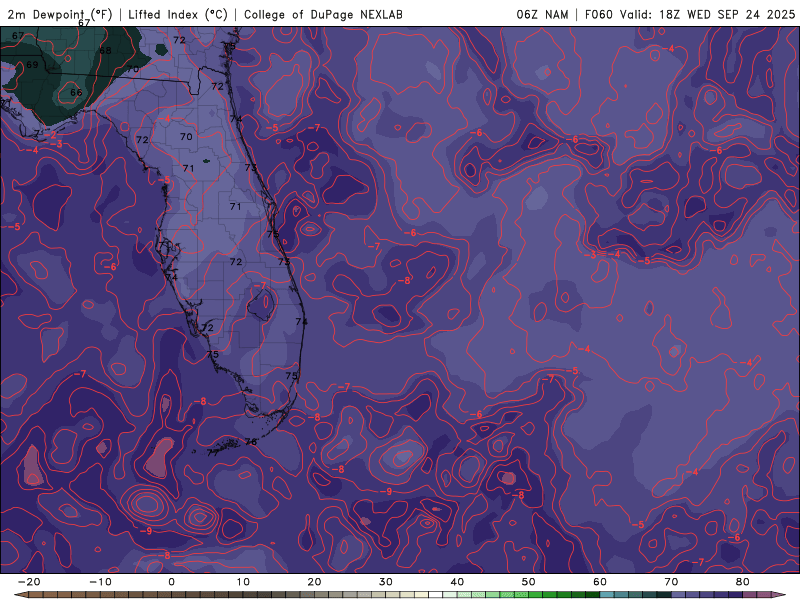Click the "2m Dewpoint (°F)" title text

pos(60,14)
